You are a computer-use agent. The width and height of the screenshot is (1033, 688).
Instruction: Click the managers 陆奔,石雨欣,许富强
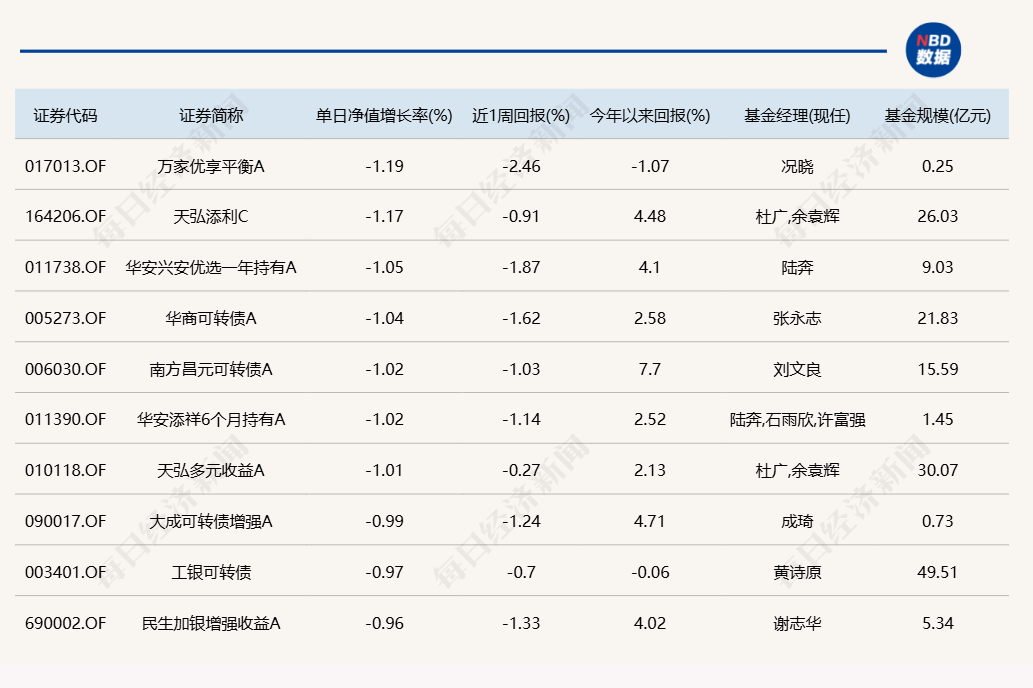pos(797,419)
